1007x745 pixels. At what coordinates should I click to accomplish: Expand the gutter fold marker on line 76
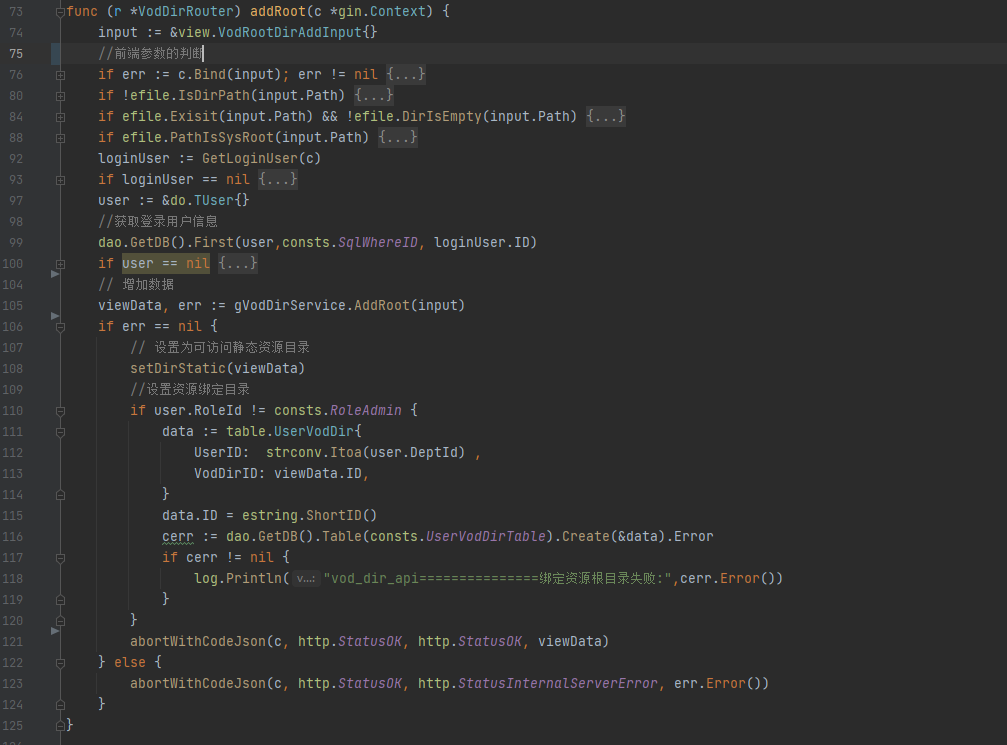click(x=60, y=75)
